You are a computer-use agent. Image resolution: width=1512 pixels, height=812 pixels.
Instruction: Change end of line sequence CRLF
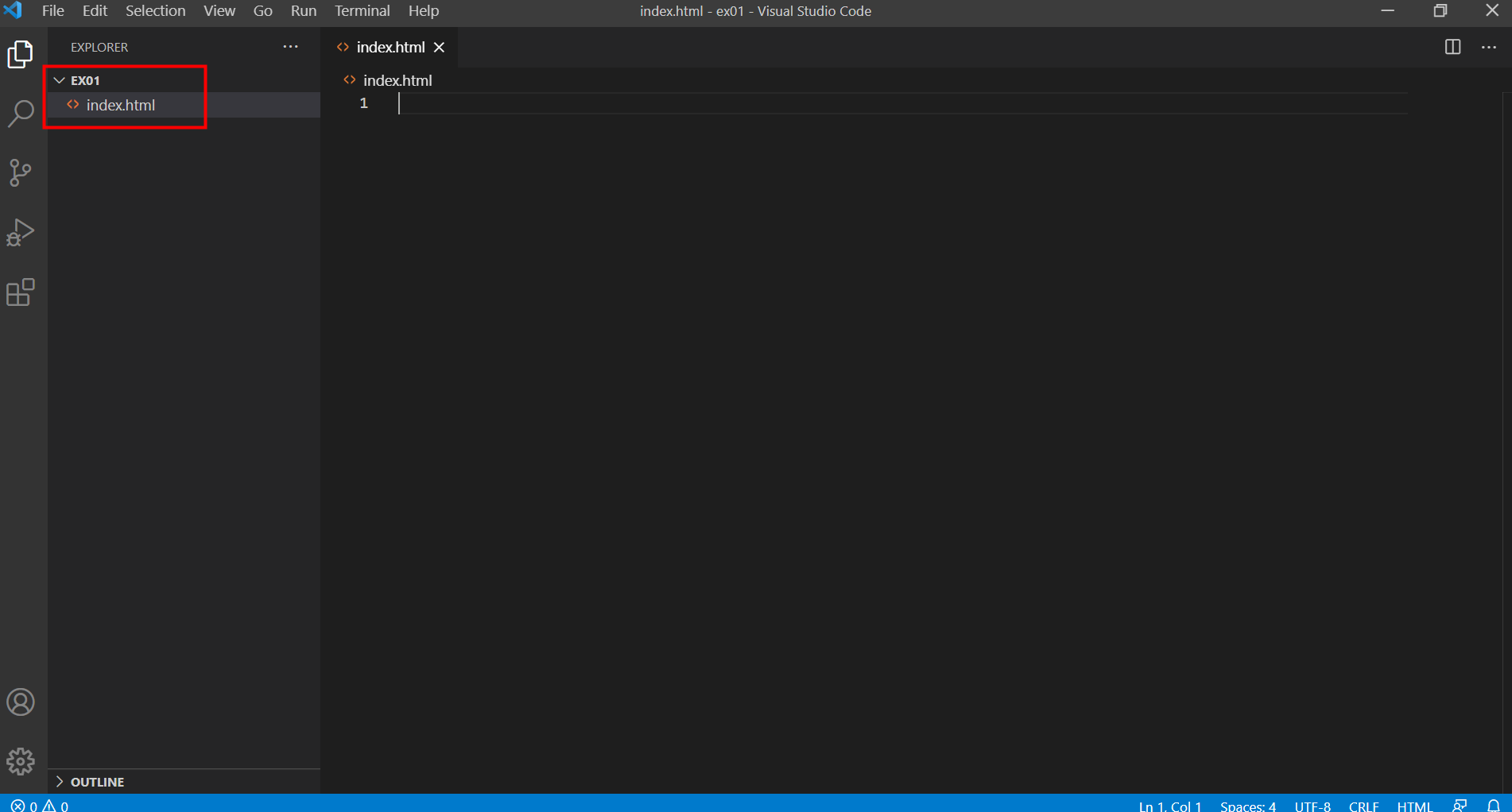1363,805
